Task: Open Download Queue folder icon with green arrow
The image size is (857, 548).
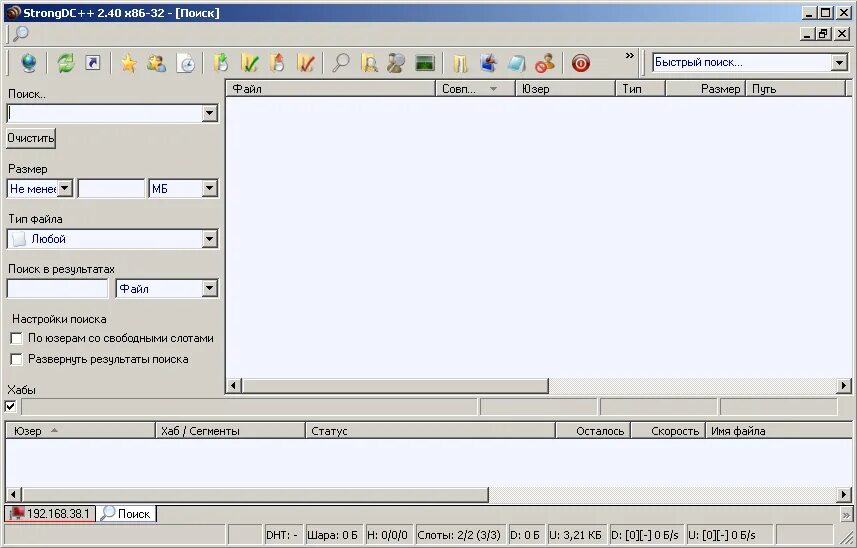Action: pyautogui.click(x=221, y=63)
